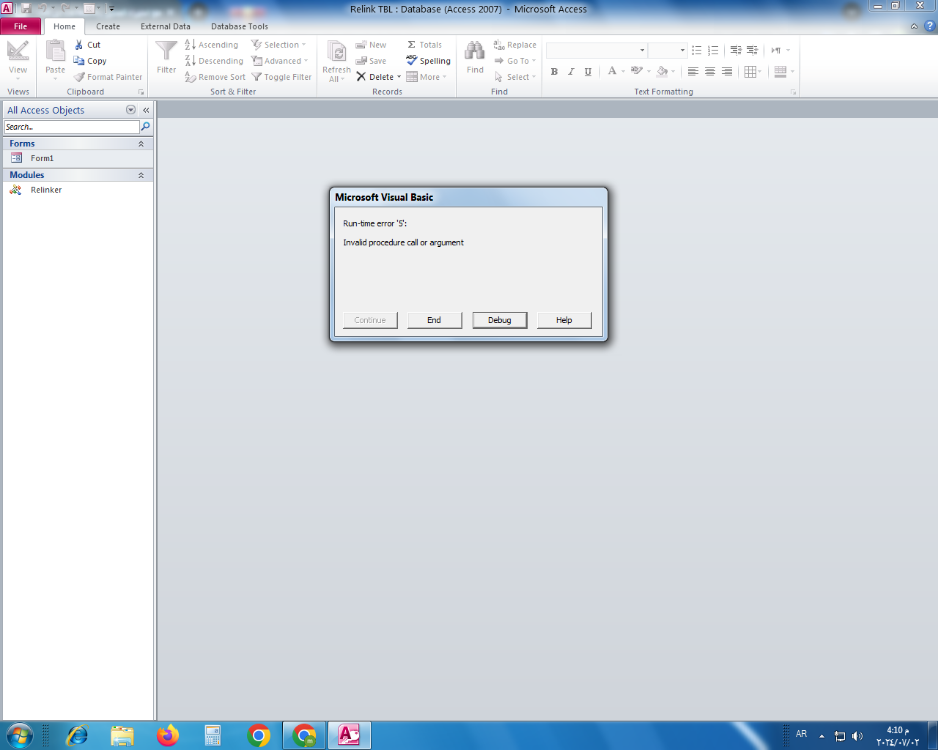Open the Delete dropdown arrow

click(x=399, y=77)
